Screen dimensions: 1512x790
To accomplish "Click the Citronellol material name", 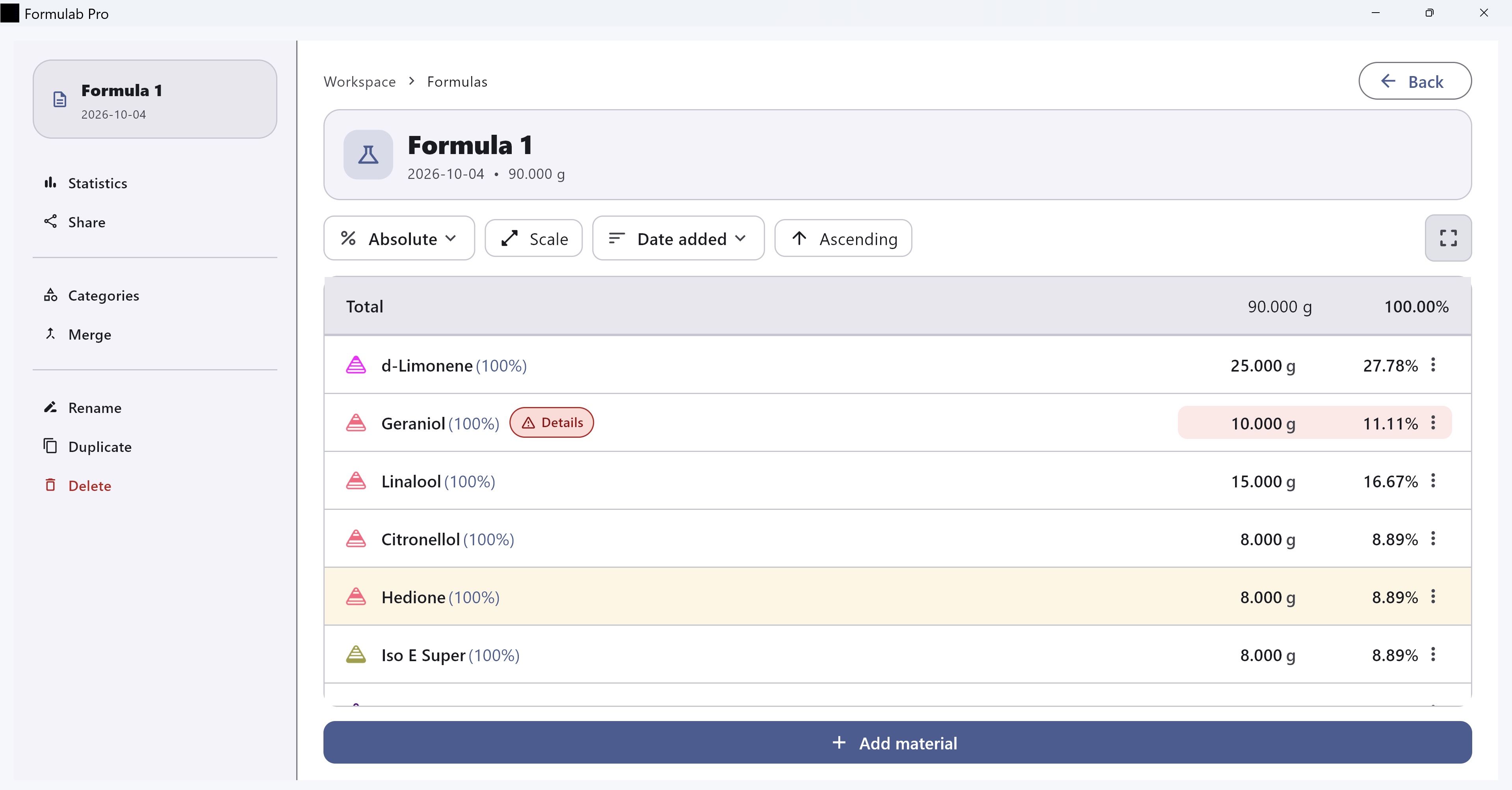I will pyautogui.click(x=420, y=539).
